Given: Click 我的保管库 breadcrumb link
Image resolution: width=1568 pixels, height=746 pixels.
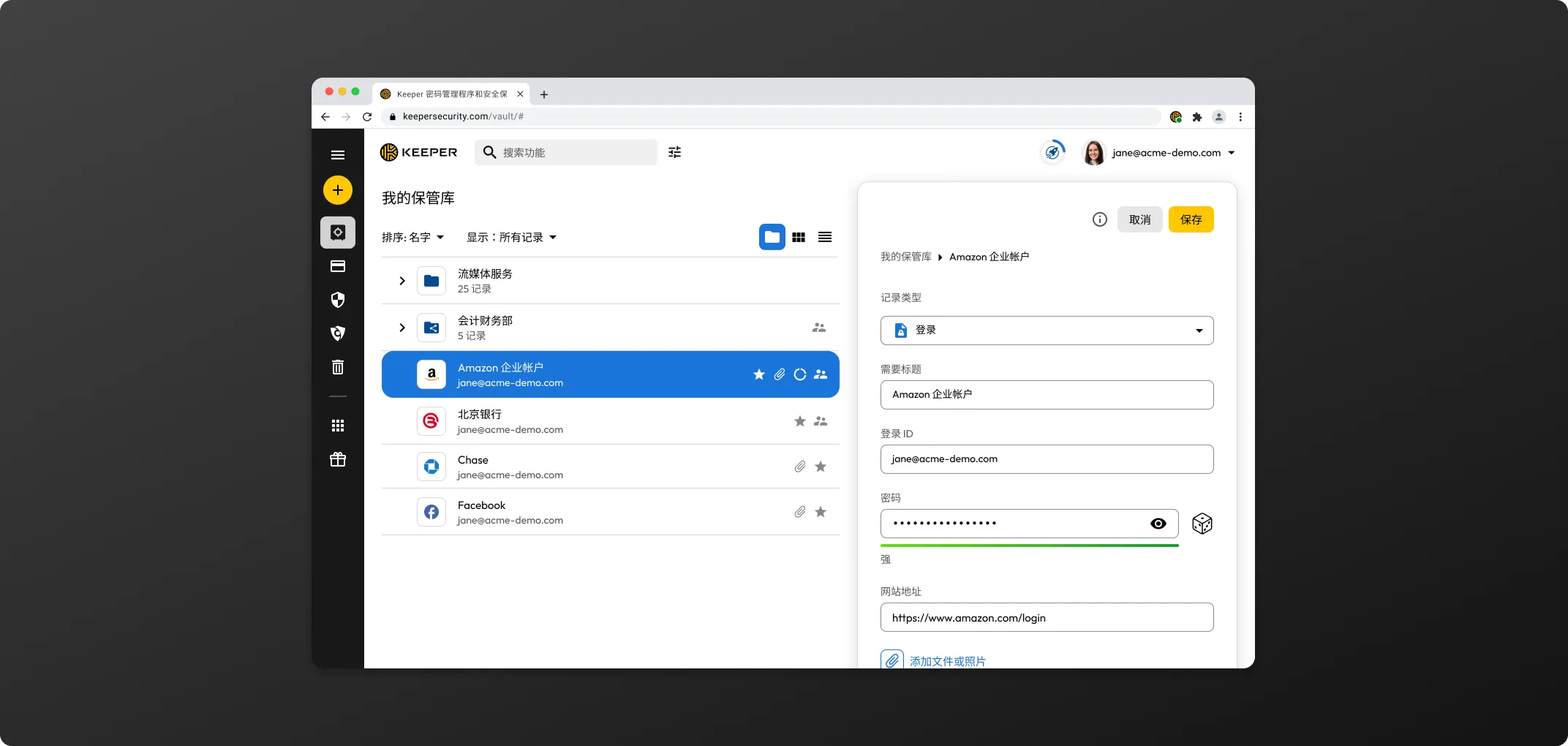Looking at the screenshot, I should [x=905, y=257].
